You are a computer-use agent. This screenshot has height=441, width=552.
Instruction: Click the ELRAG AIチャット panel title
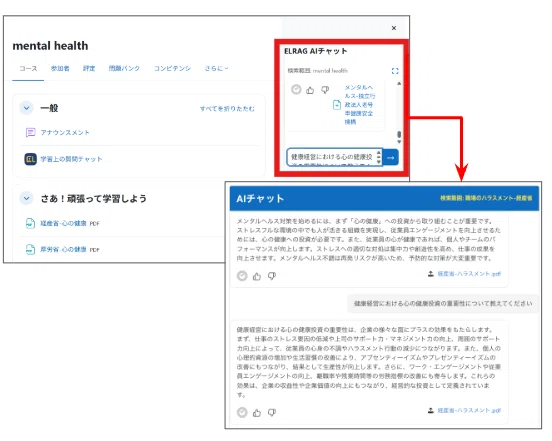pyautogui.click(x=315, y=51)
